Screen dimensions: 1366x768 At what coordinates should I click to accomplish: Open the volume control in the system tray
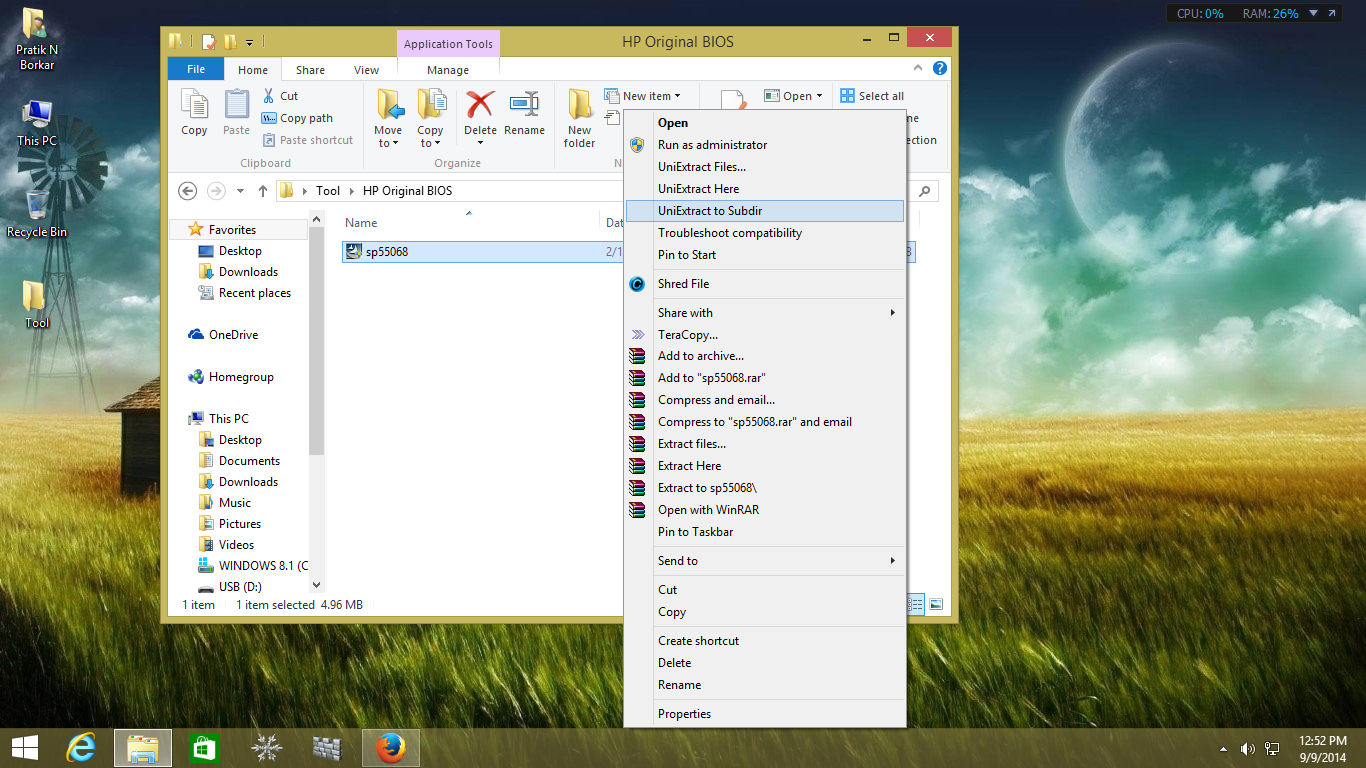click(1248, 748)
